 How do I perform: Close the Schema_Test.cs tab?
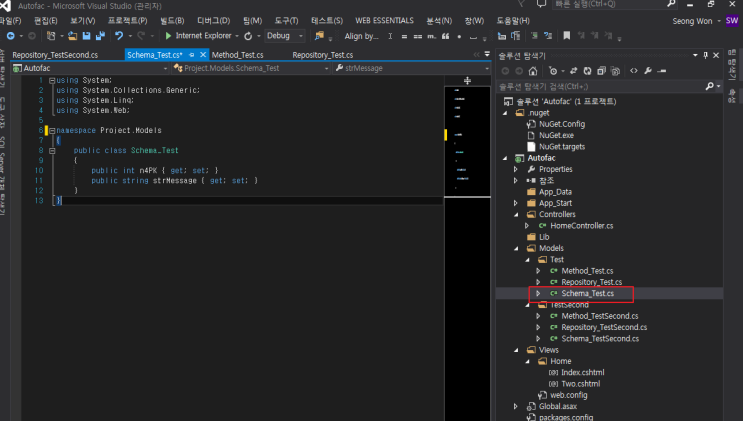point(203,55)
